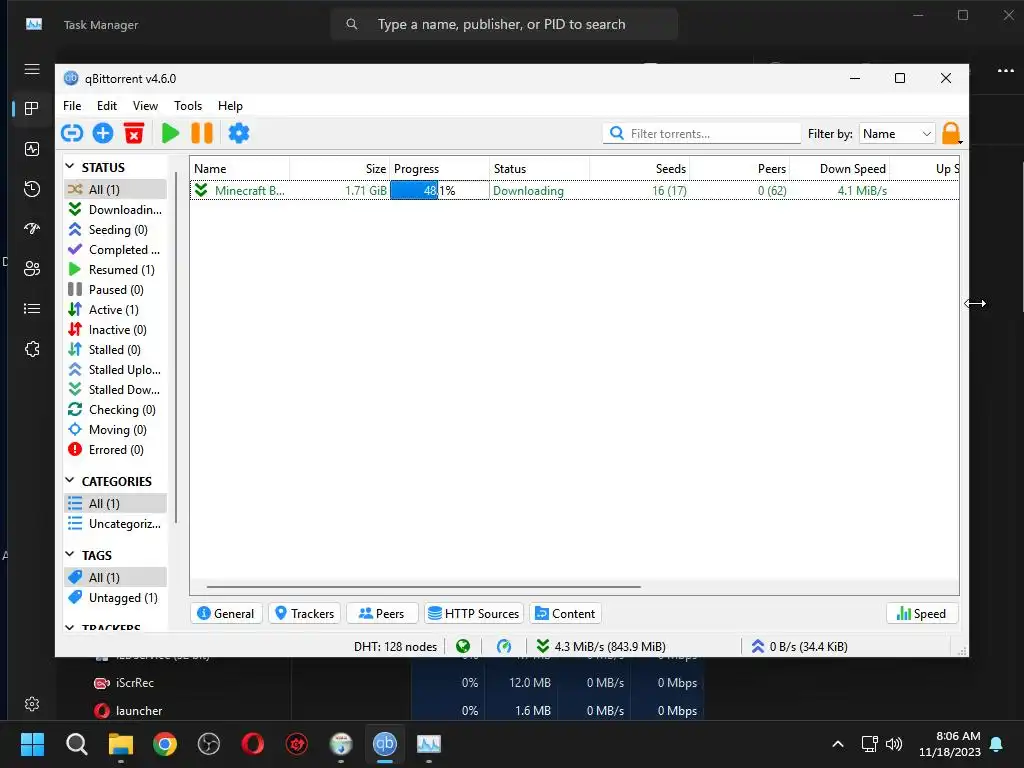Click the green globe connection status icon
Viewport: 1024px width, 768px height.
coord(463,647)
